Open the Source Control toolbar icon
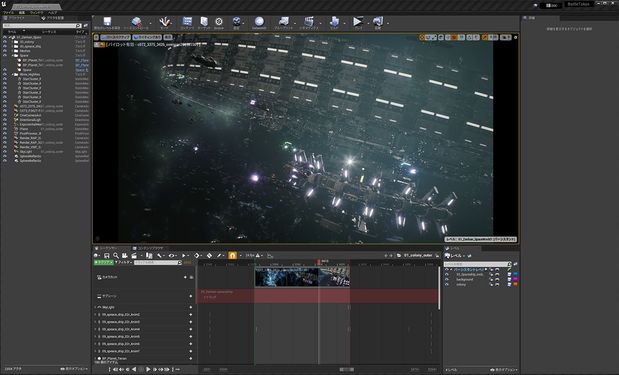This screenshot has width=619, height=375. click(136, 21)
